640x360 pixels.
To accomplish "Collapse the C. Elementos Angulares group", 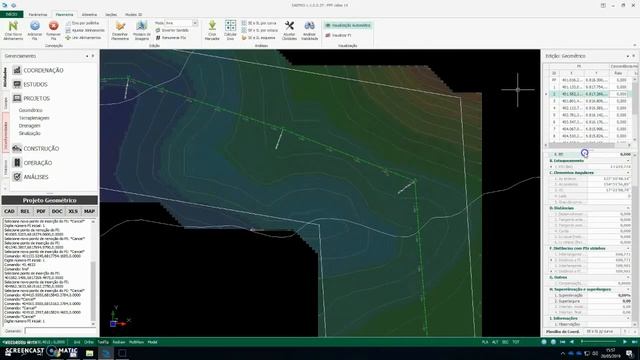I will (628, 173).
